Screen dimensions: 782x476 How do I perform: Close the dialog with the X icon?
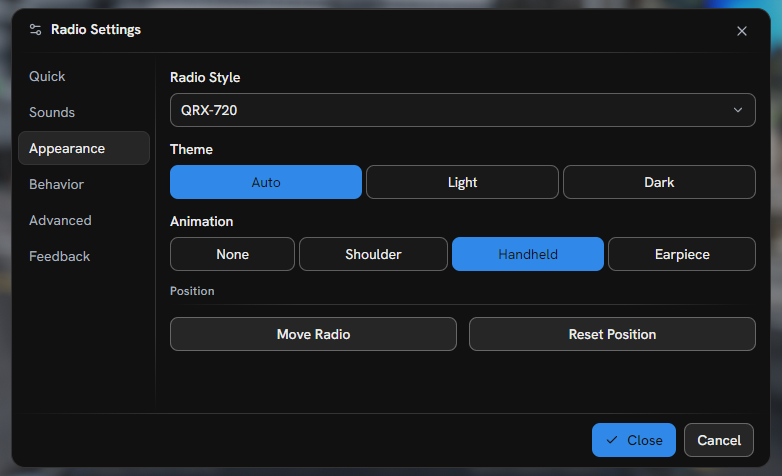742,31
